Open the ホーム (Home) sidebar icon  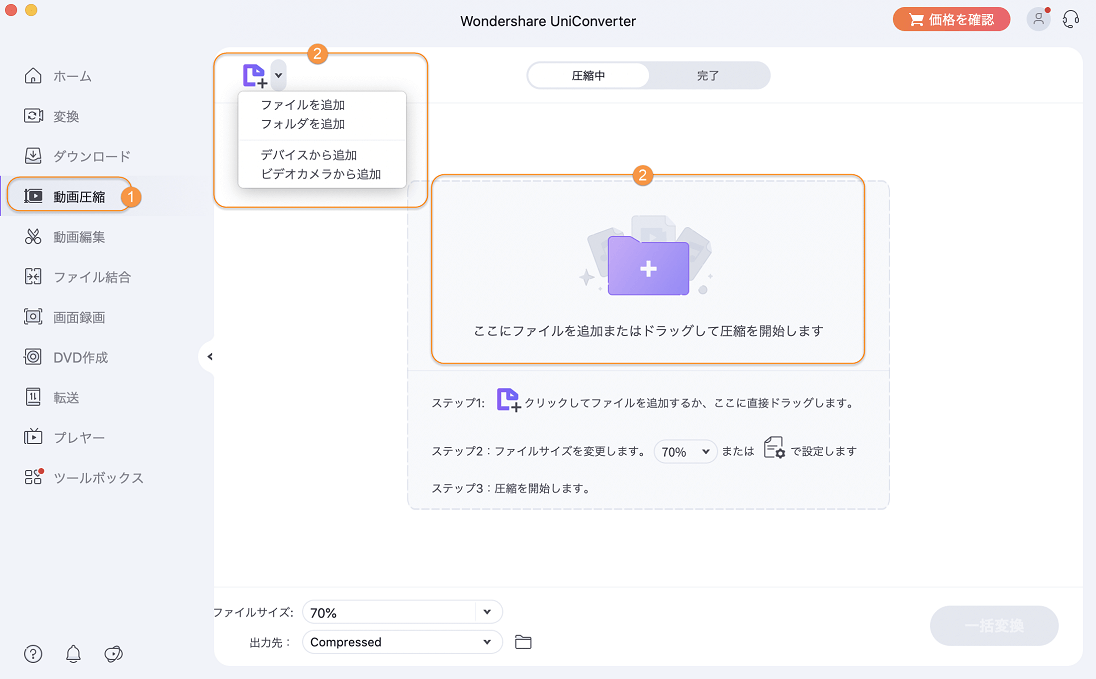pos(33,76)
